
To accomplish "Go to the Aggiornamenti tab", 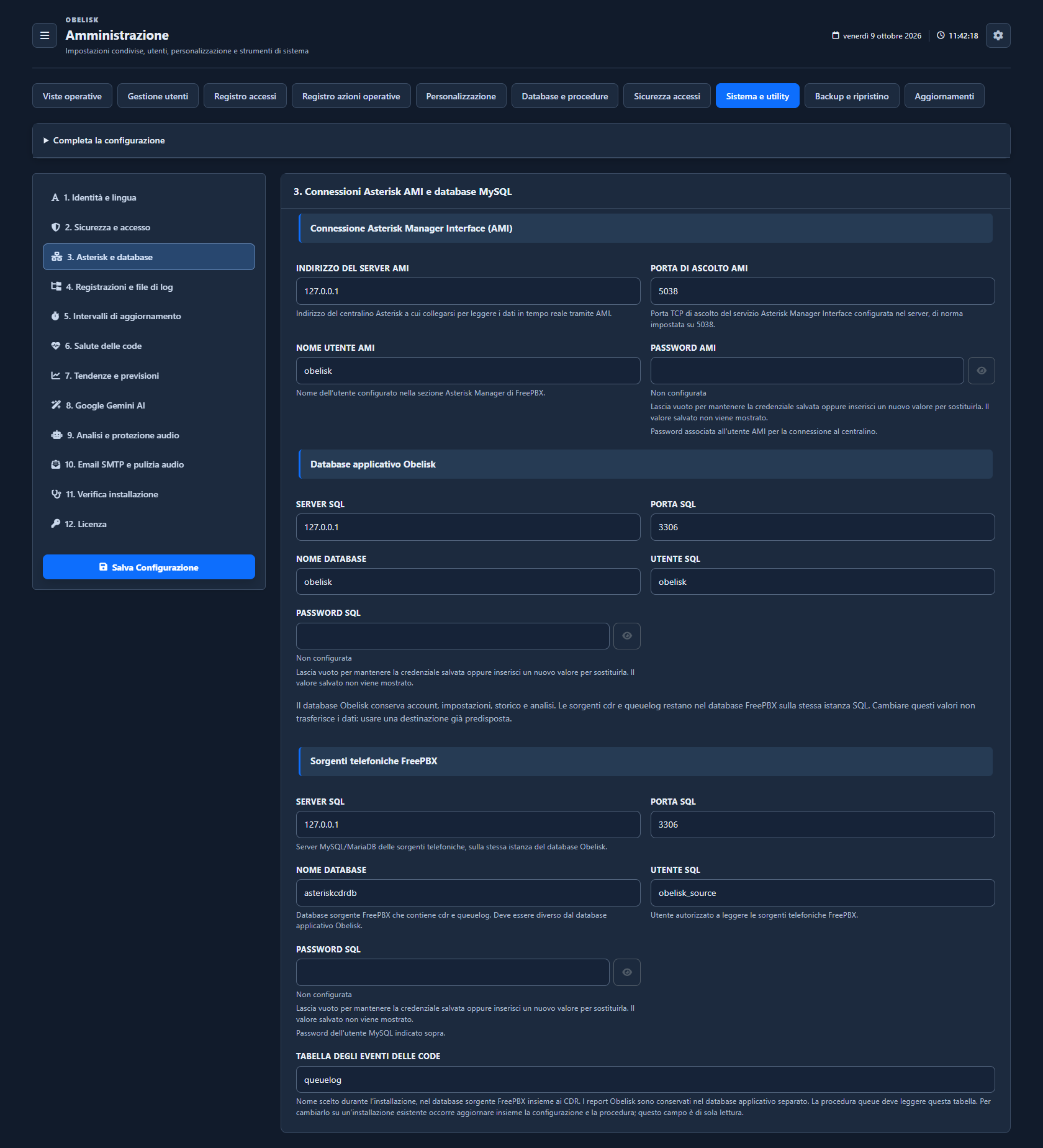I will [944, 96].
